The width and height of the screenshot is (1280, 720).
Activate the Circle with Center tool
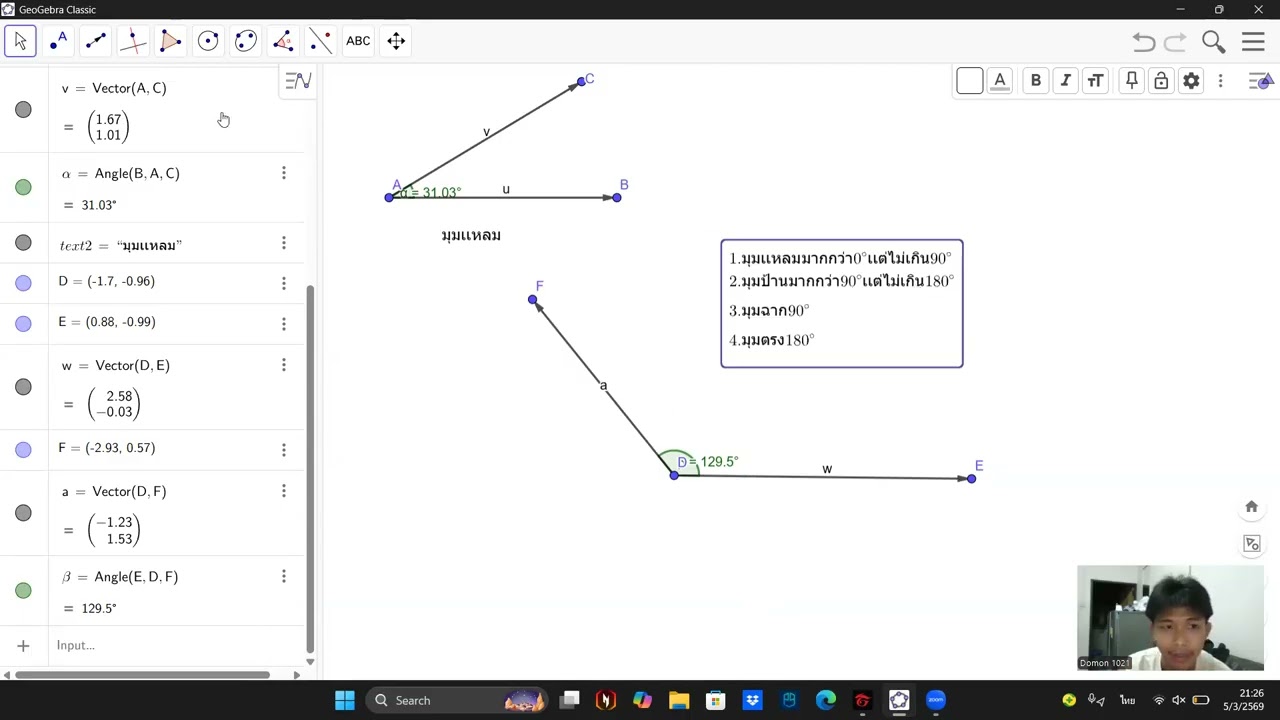pyautogui.click(x=208, y=41)
